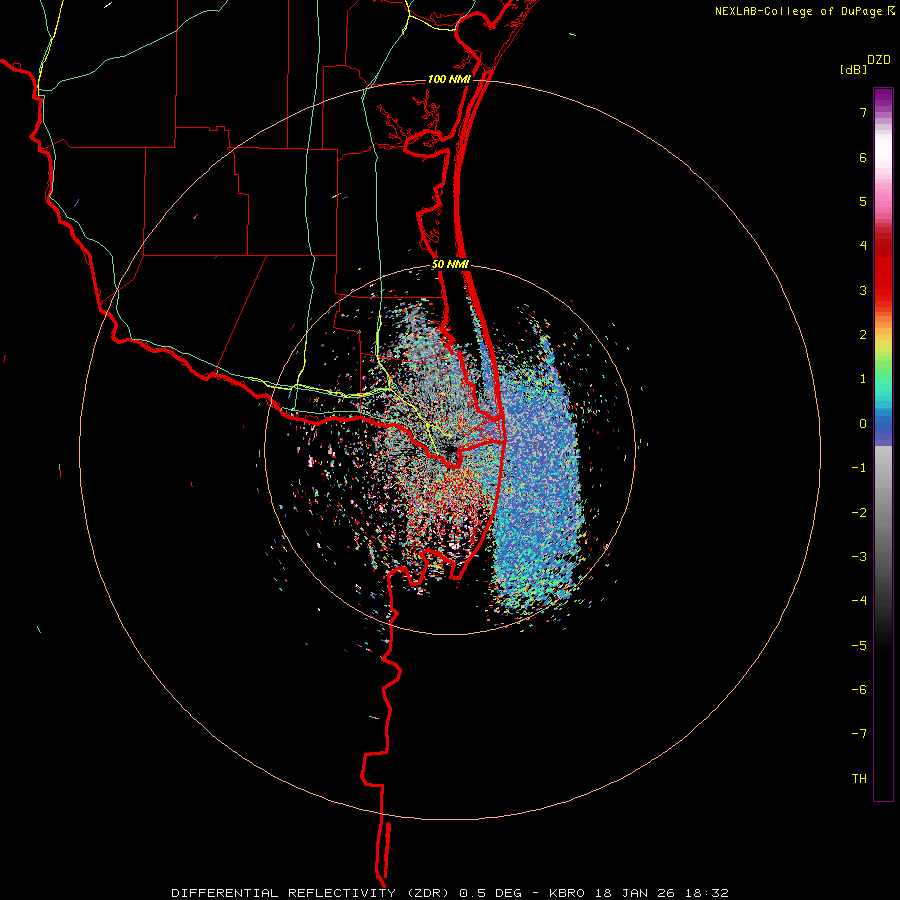The image size is (900, 900).
Task: Click the TH threshold label on scale
Action: [x=859, y=779]
